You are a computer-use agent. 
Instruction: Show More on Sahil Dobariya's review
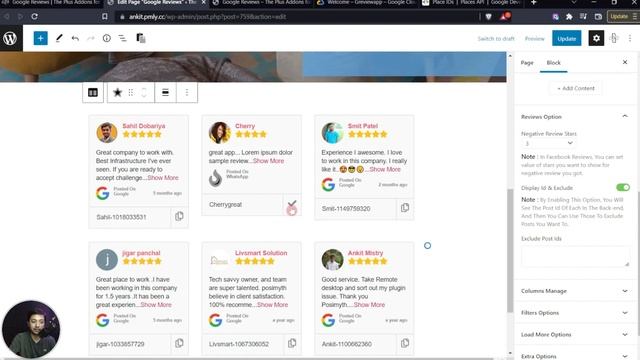click(x=163, y=178)
